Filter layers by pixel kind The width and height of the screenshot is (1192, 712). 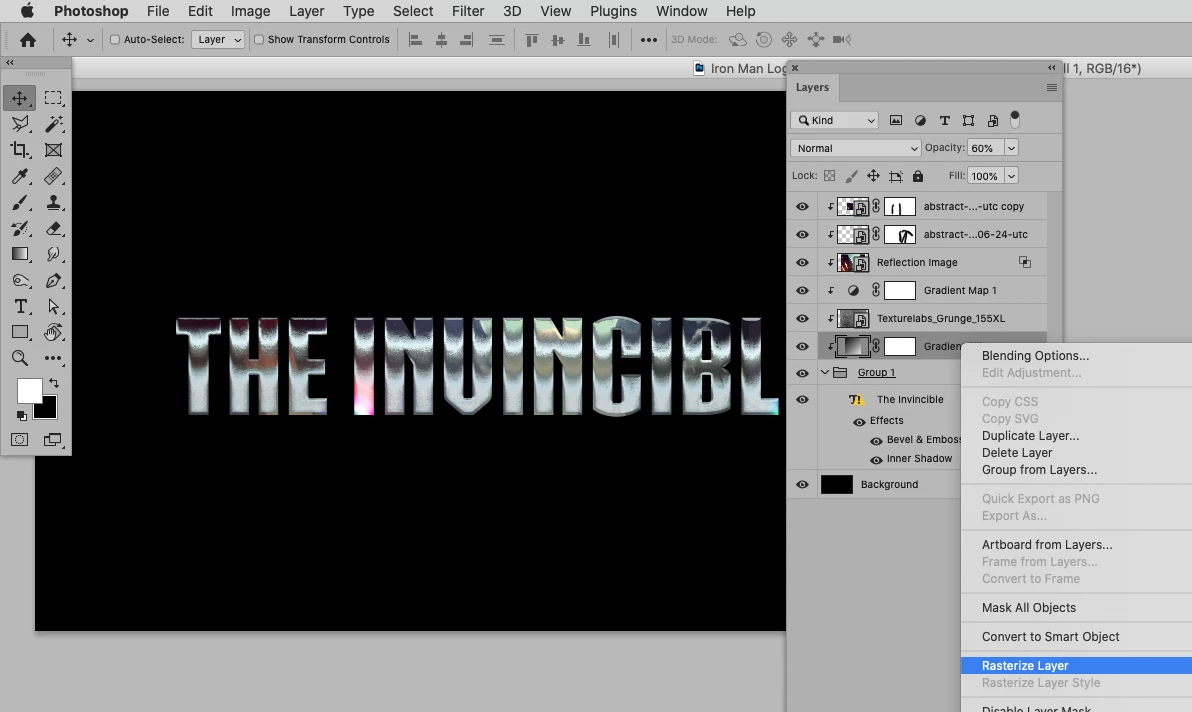tap(896, 120)
